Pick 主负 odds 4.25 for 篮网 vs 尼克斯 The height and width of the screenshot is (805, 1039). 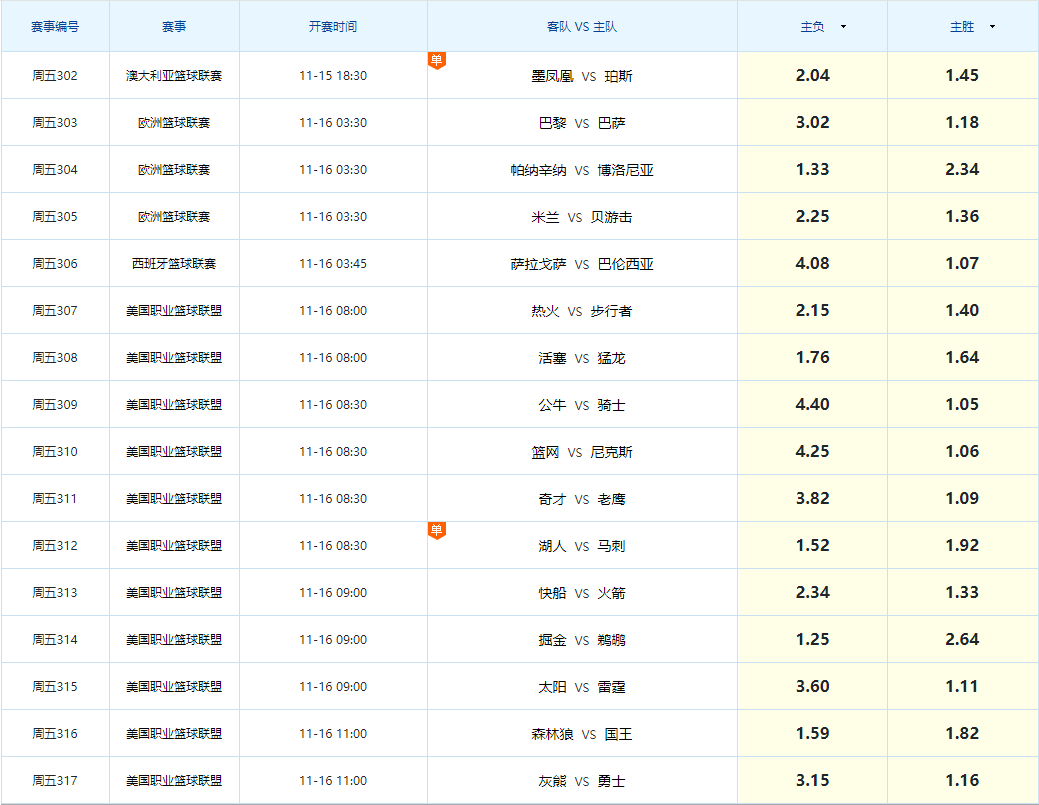pyautogui.click(x=812, y=452)
